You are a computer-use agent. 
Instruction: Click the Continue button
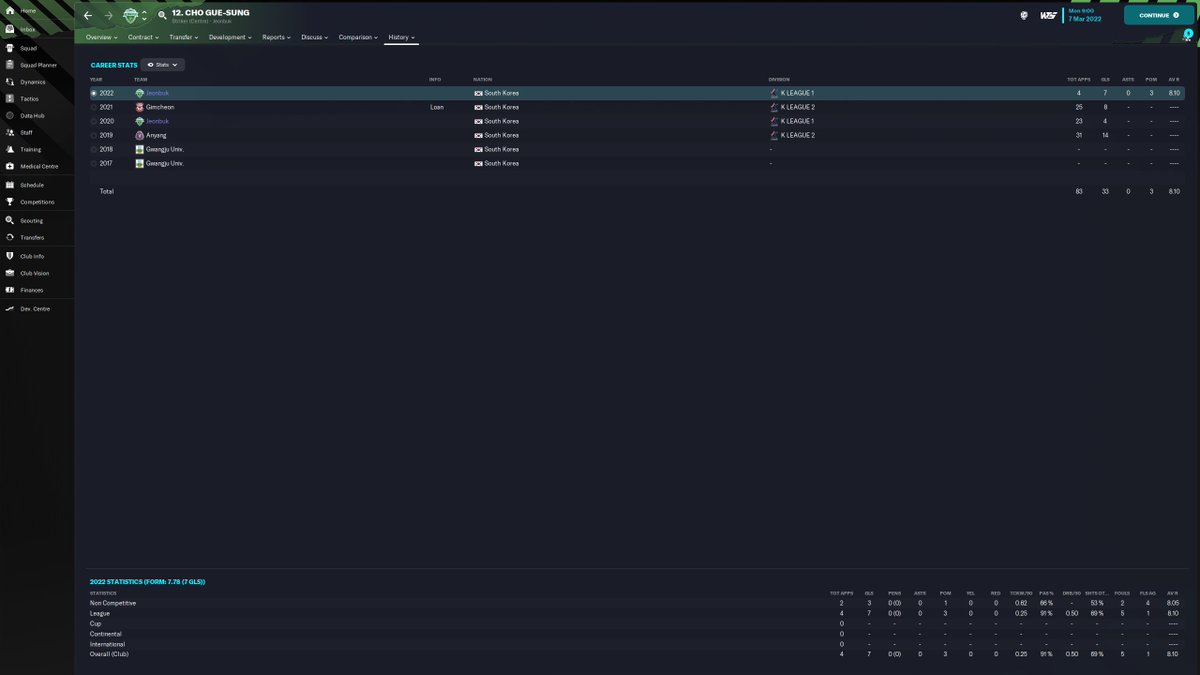point(1159,15)
